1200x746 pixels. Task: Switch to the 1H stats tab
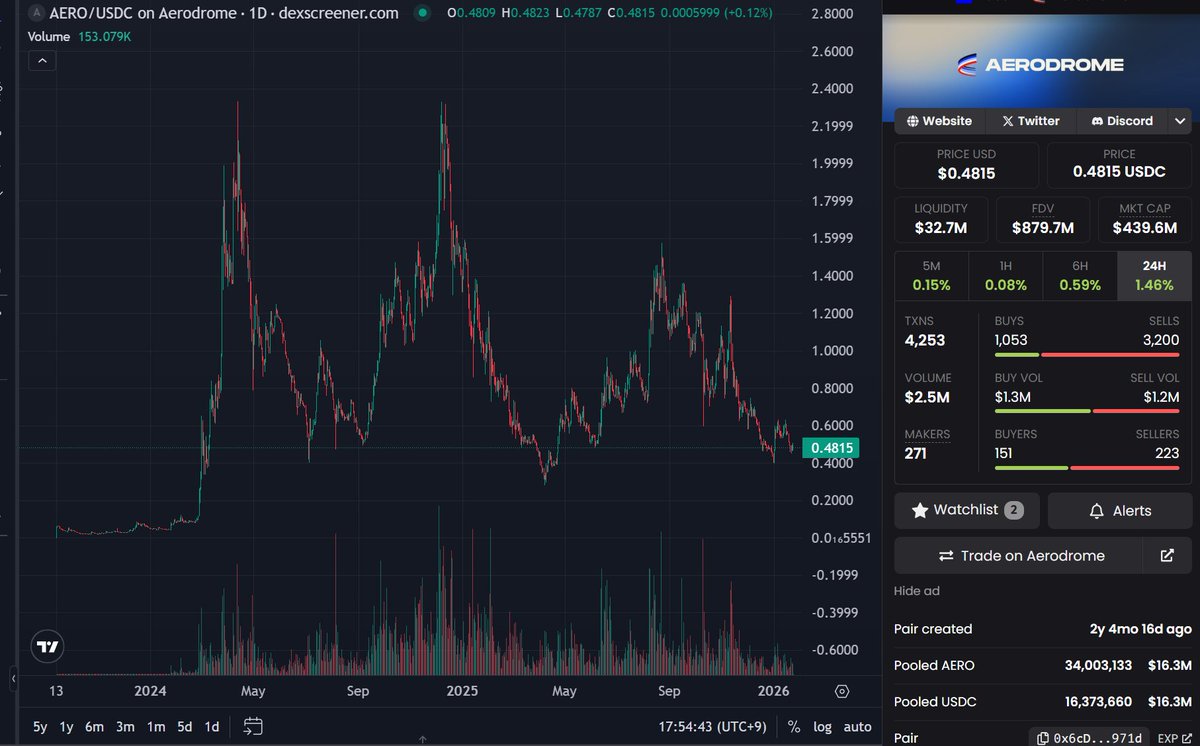coord(1005,276)
